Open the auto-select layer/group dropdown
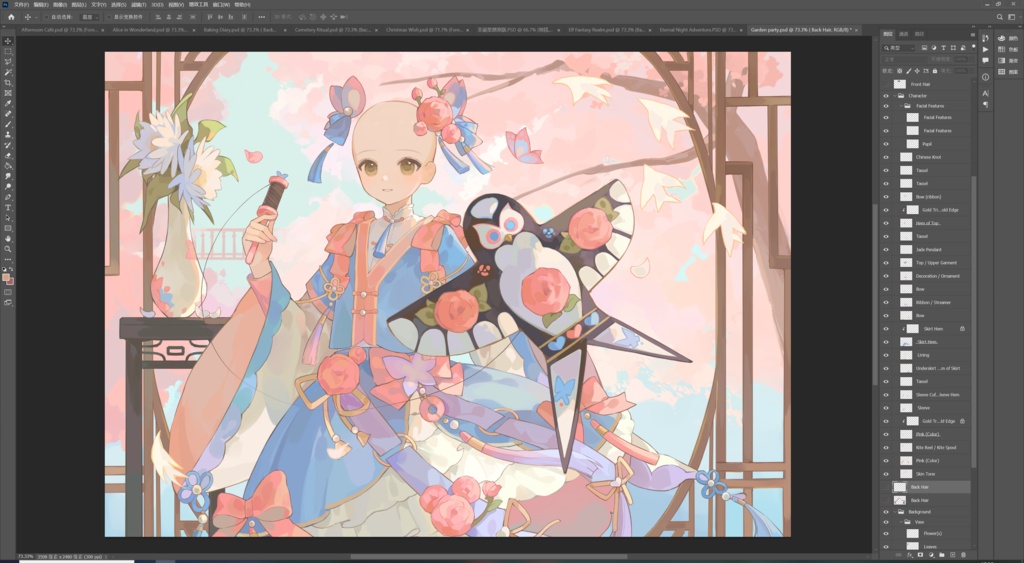 coord(89,17)
